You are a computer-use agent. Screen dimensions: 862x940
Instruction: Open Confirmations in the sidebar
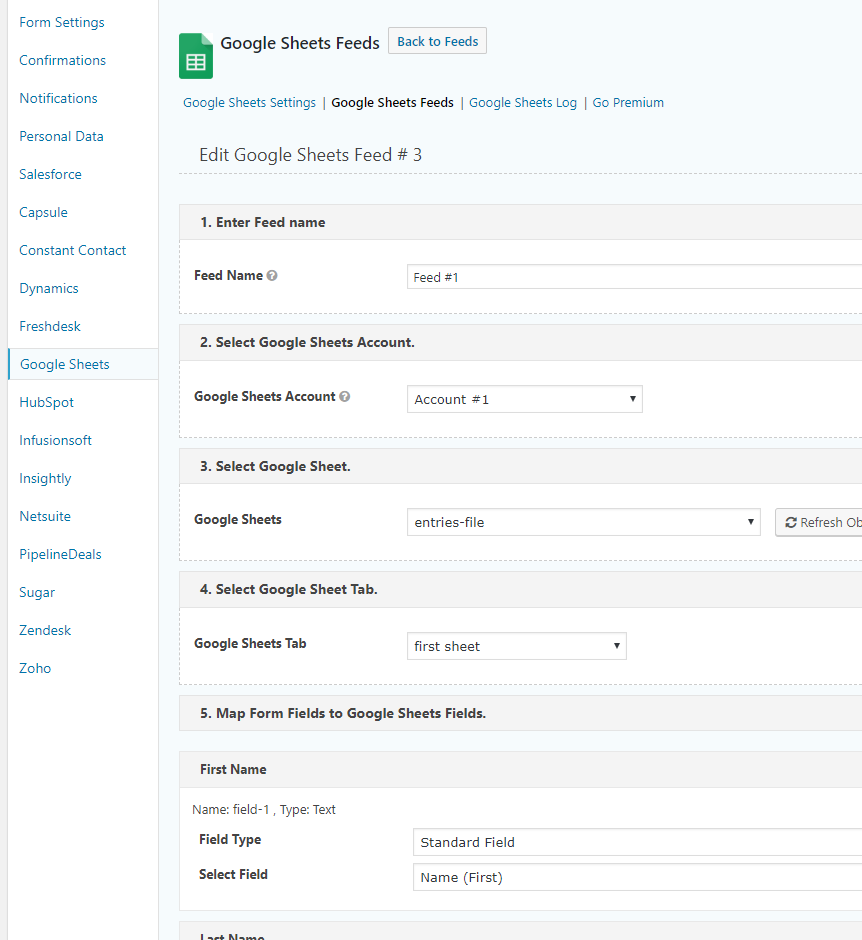pos(62,61)
